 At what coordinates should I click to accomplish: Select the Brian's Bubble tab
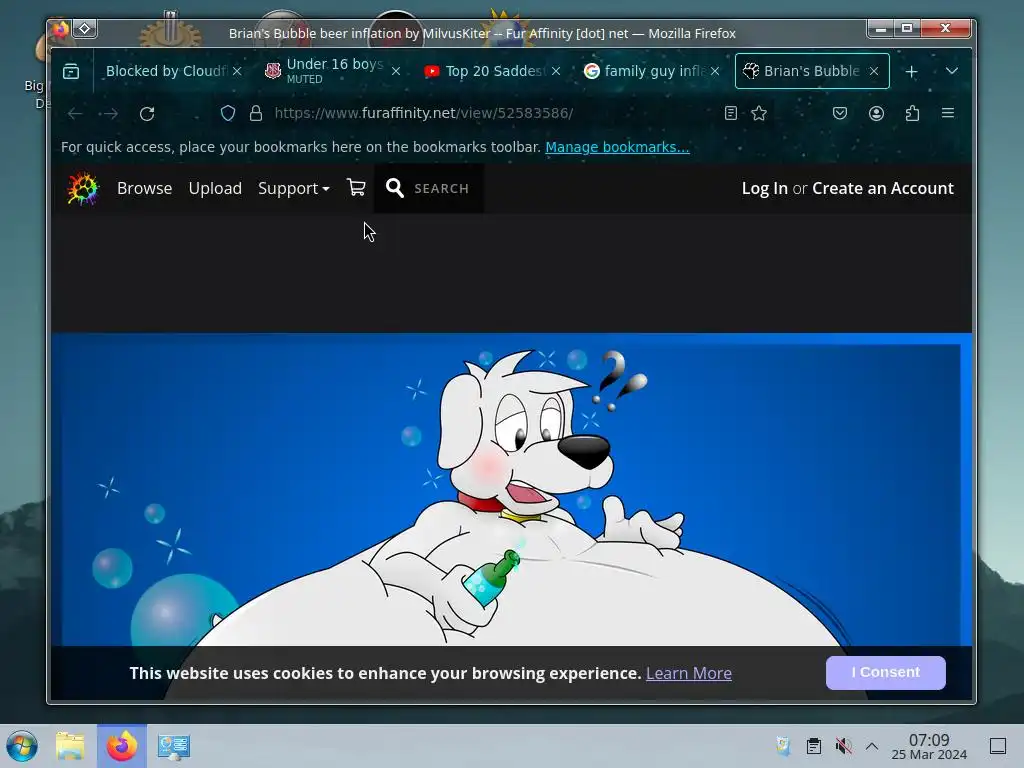(810, 71)
